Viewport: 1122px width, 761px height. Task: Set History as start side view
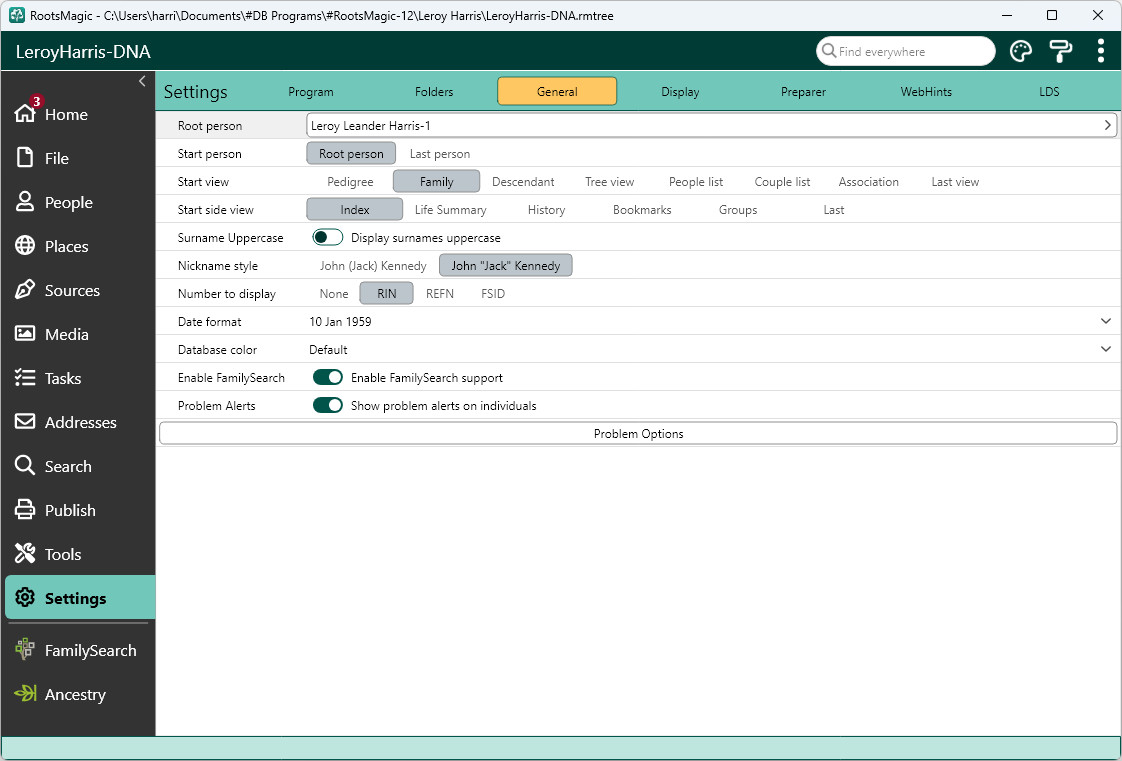coord(546,210)
